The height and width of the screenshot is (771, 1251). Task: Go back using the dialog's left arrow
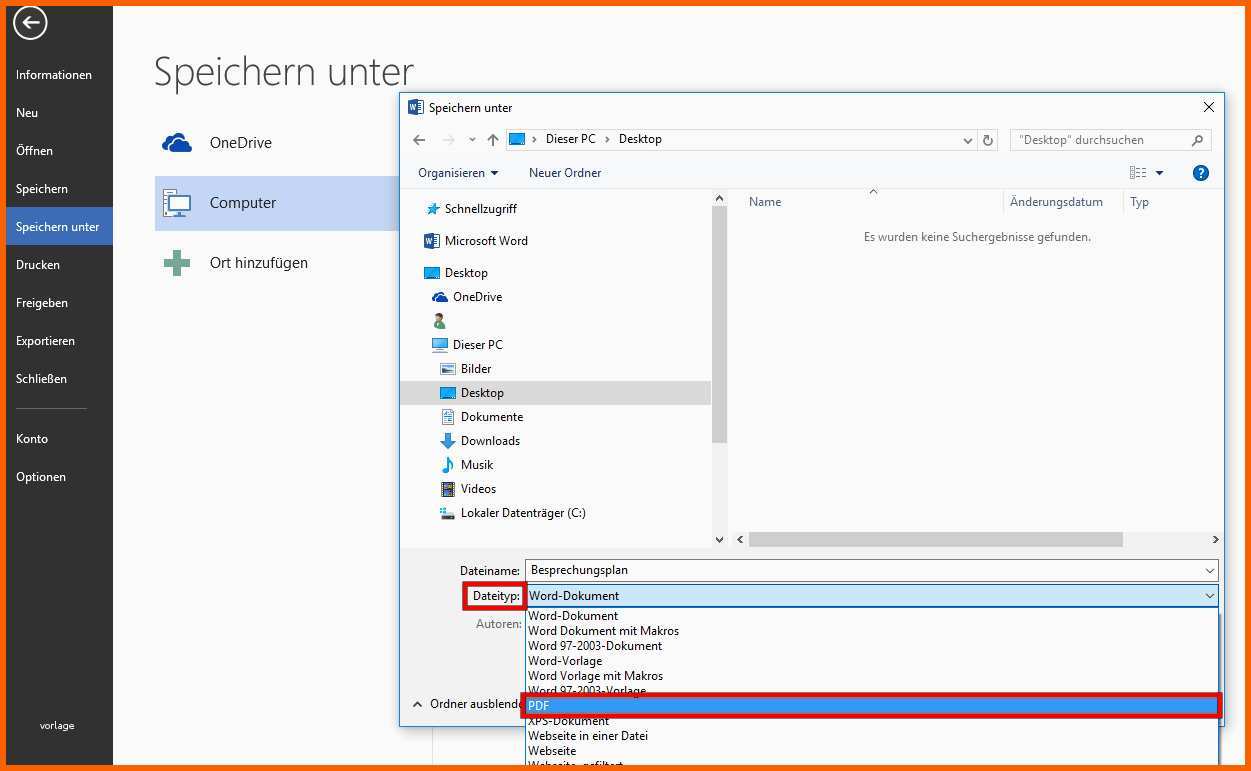click(419, 140)
